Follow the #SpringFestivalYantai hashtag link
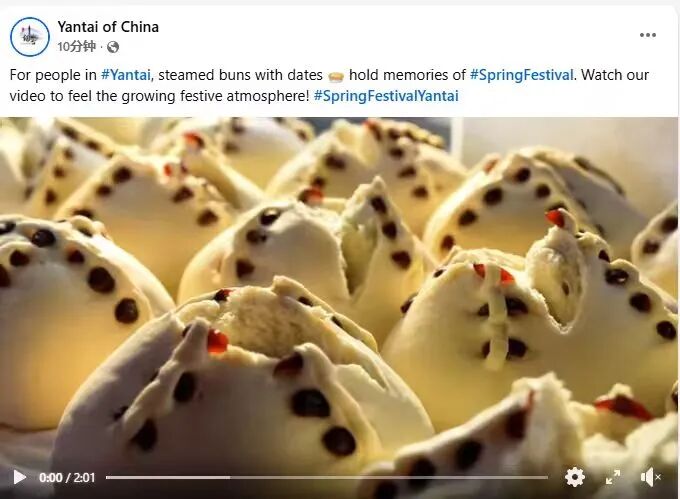The width and height of the screenshot is (680, 499). (386, 96)
